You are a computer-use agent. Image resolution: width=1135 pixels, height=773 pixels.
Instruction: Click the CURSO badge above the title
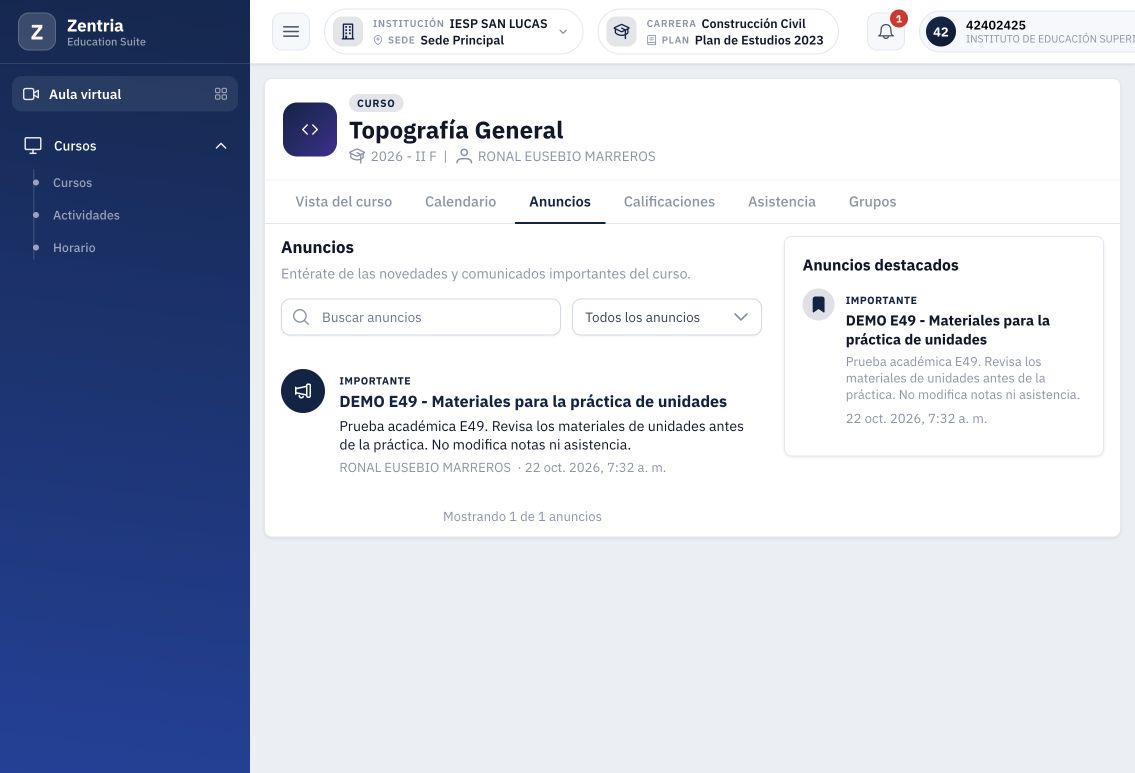(376, 103)
